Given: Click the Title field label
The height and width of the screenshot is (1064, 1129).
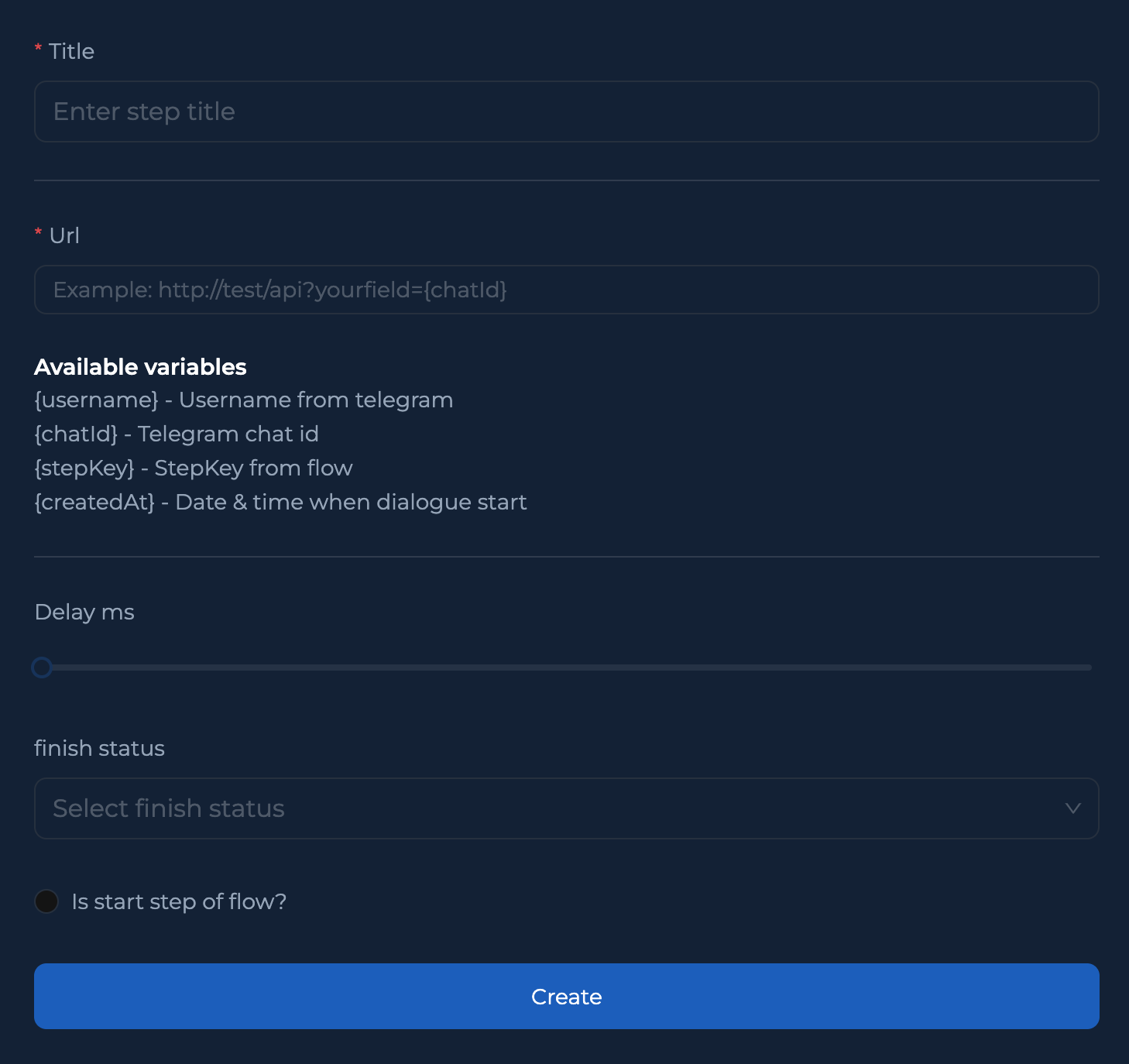Looking at the screenshot, I should [x=71, y=51].
